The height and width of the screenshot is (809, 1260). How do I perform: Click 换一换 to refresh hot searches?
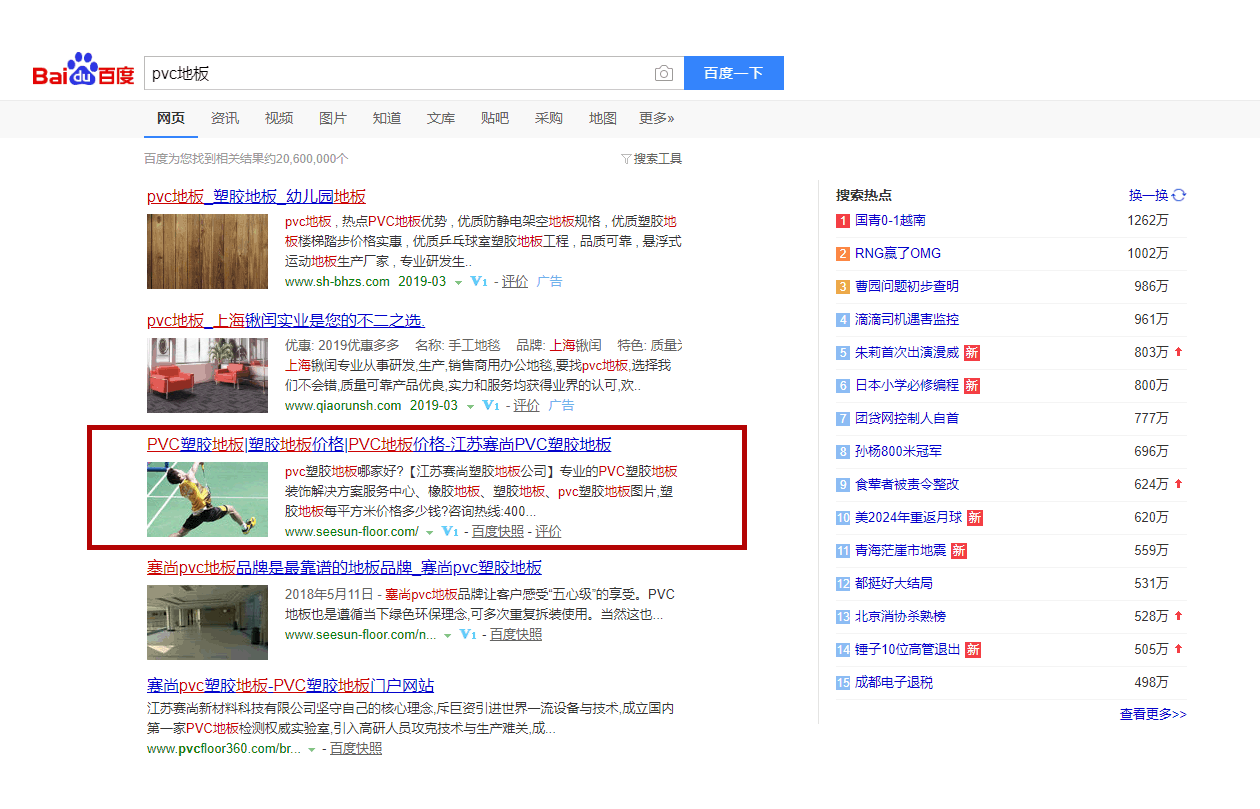(x=1148, y=195)
